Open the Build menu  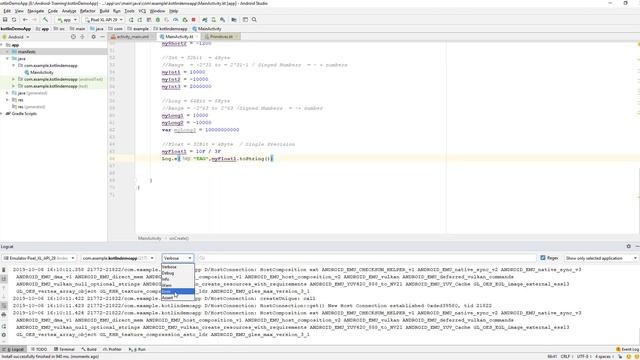pos(104,11)
